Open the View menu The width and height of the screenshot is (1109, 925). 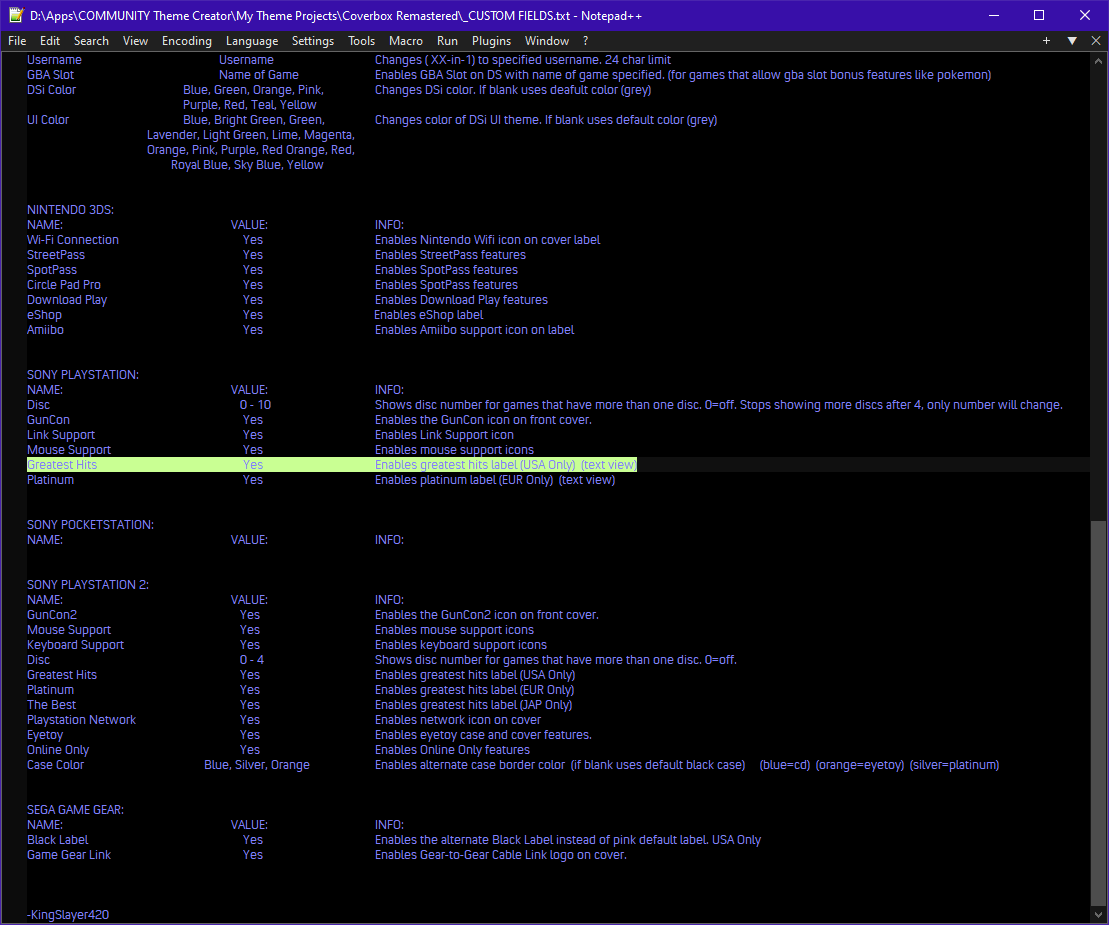[x=135, y=41]
